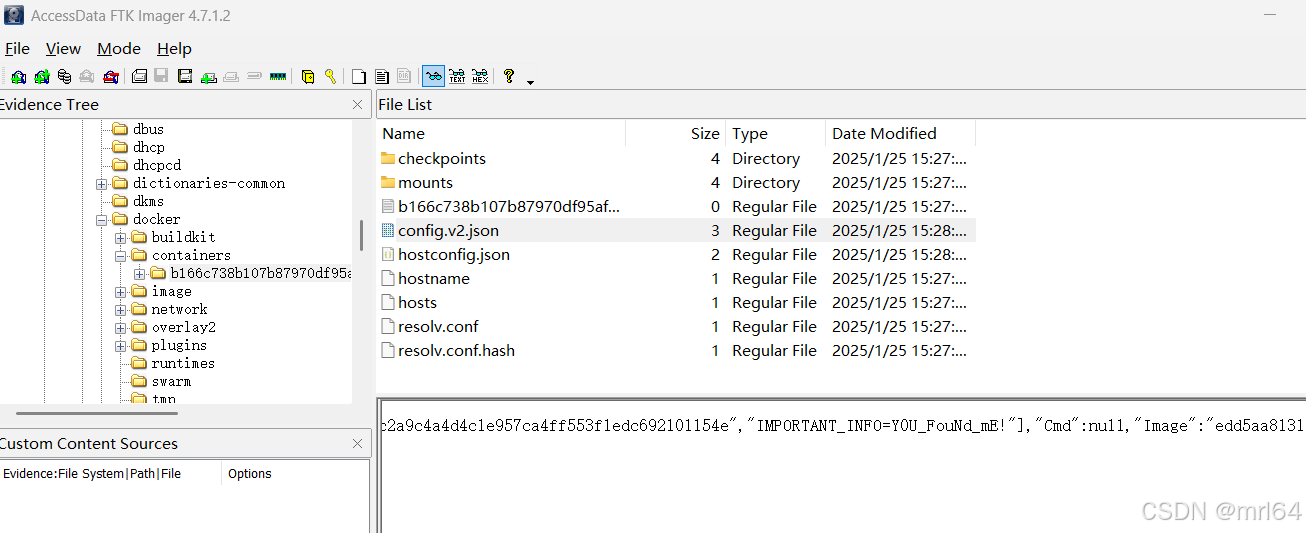Sort file list by Type column
This screenshot has height=533, width=1306.
pos(775,134)
